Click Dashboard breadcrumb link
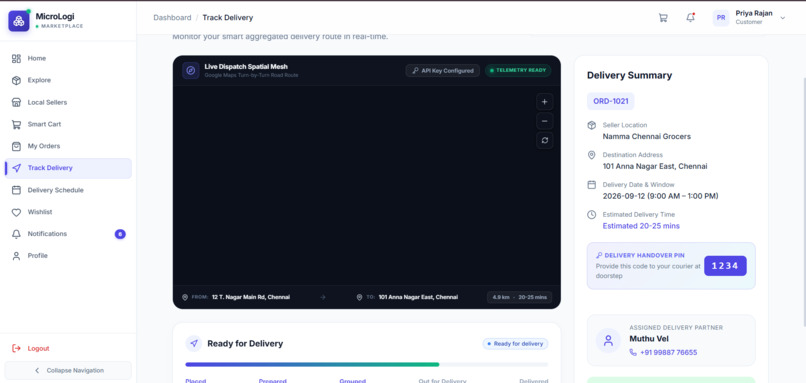Image resolution: width=806 pixels, height=383 pixels. point(172,17)
